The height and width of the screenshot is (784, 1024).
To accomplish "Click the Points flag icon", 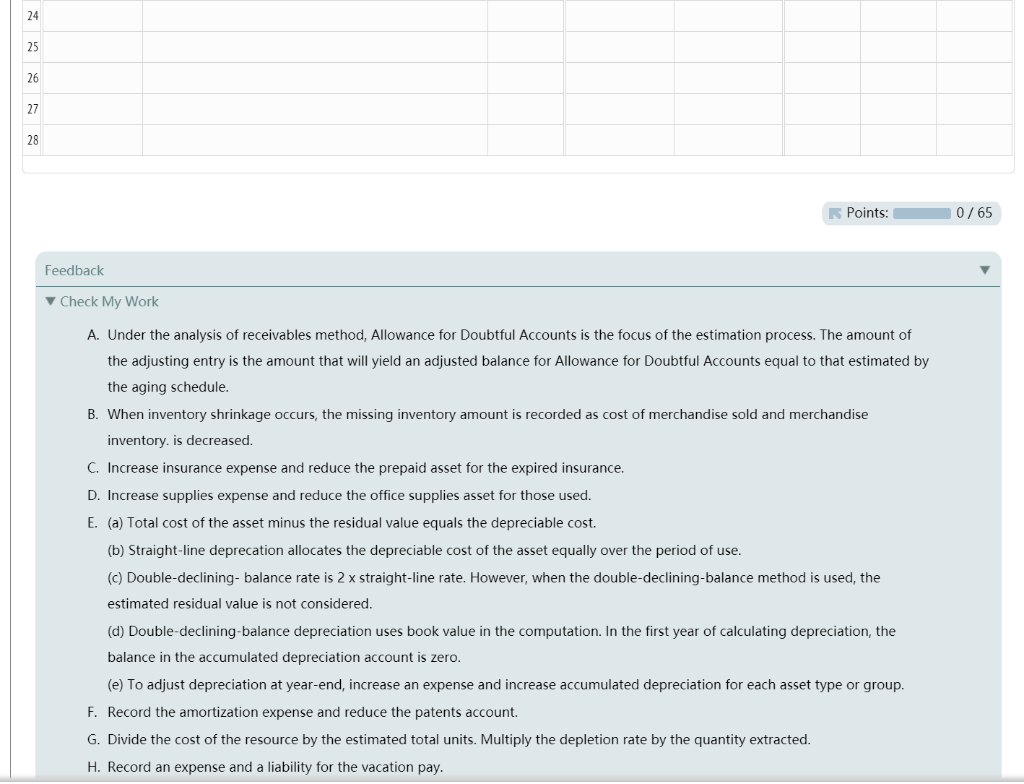I will (833, 213).
